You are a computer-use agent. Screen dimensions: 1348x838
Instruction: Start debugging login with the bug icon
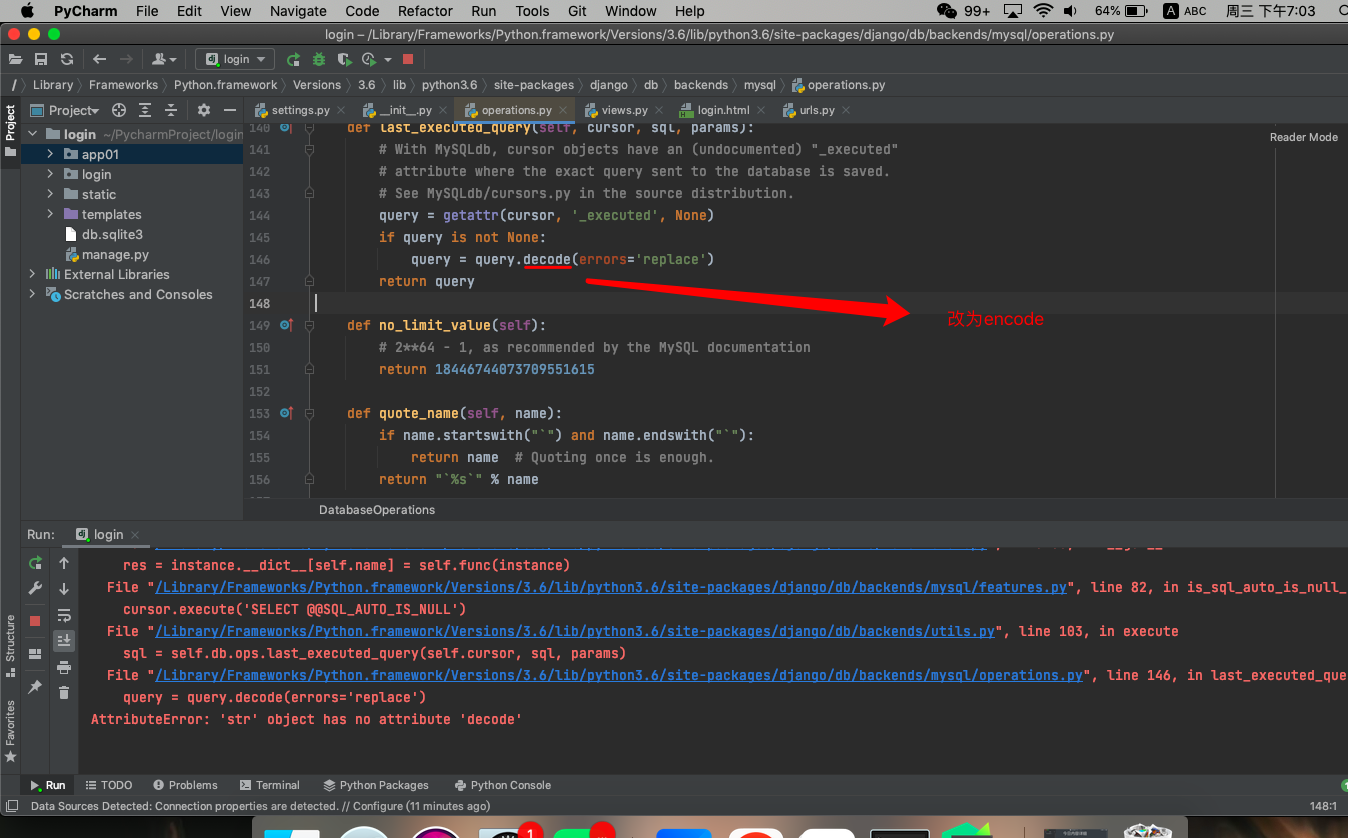(319, 59)
